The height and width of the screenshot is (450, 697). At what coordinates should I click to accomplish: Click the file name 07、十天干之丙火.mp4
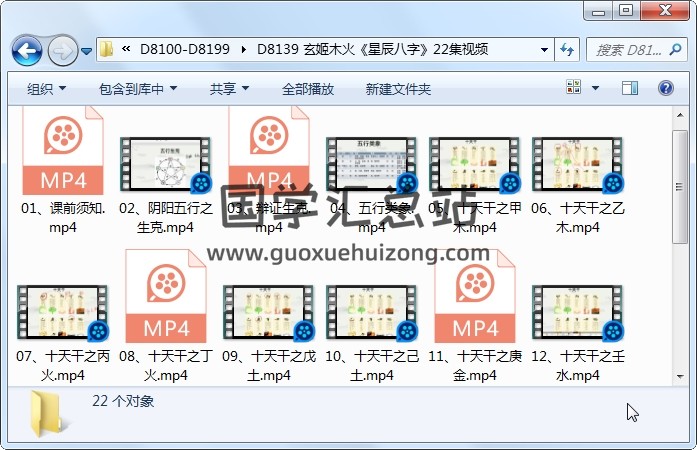[63, 366]
